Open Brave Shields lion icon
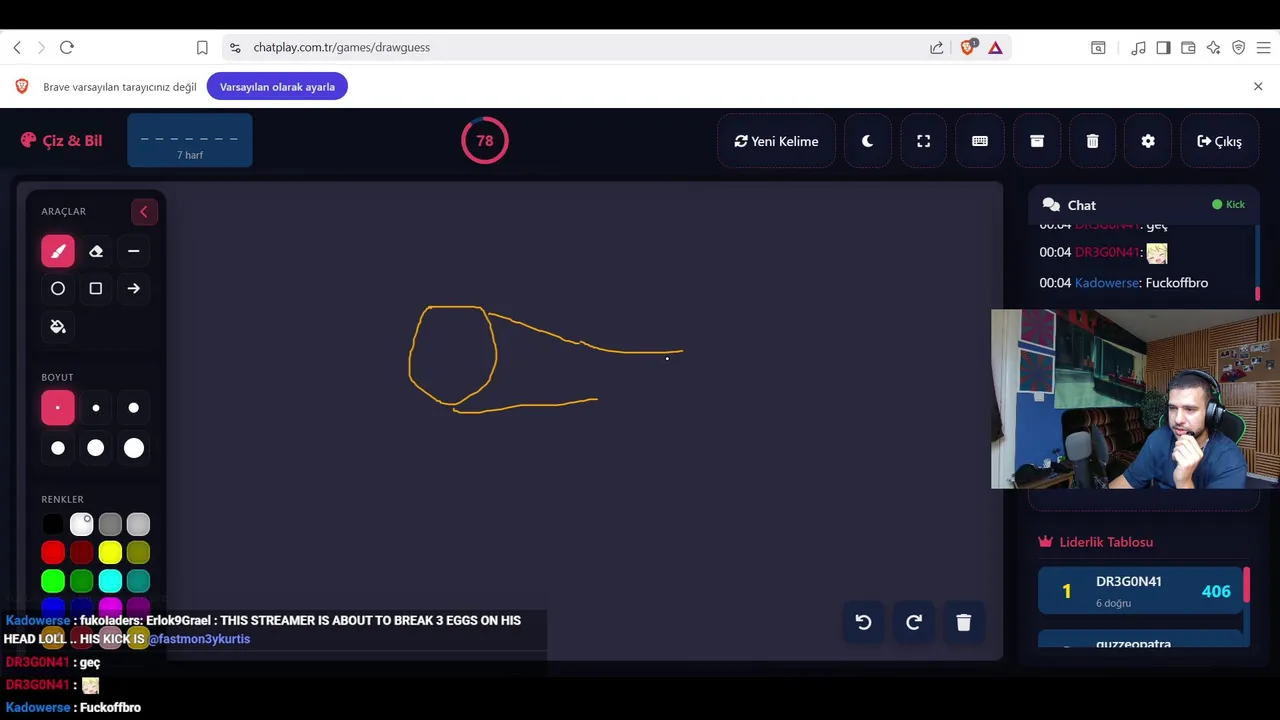This screenshot has width=1280, height=720. point(968,47)
